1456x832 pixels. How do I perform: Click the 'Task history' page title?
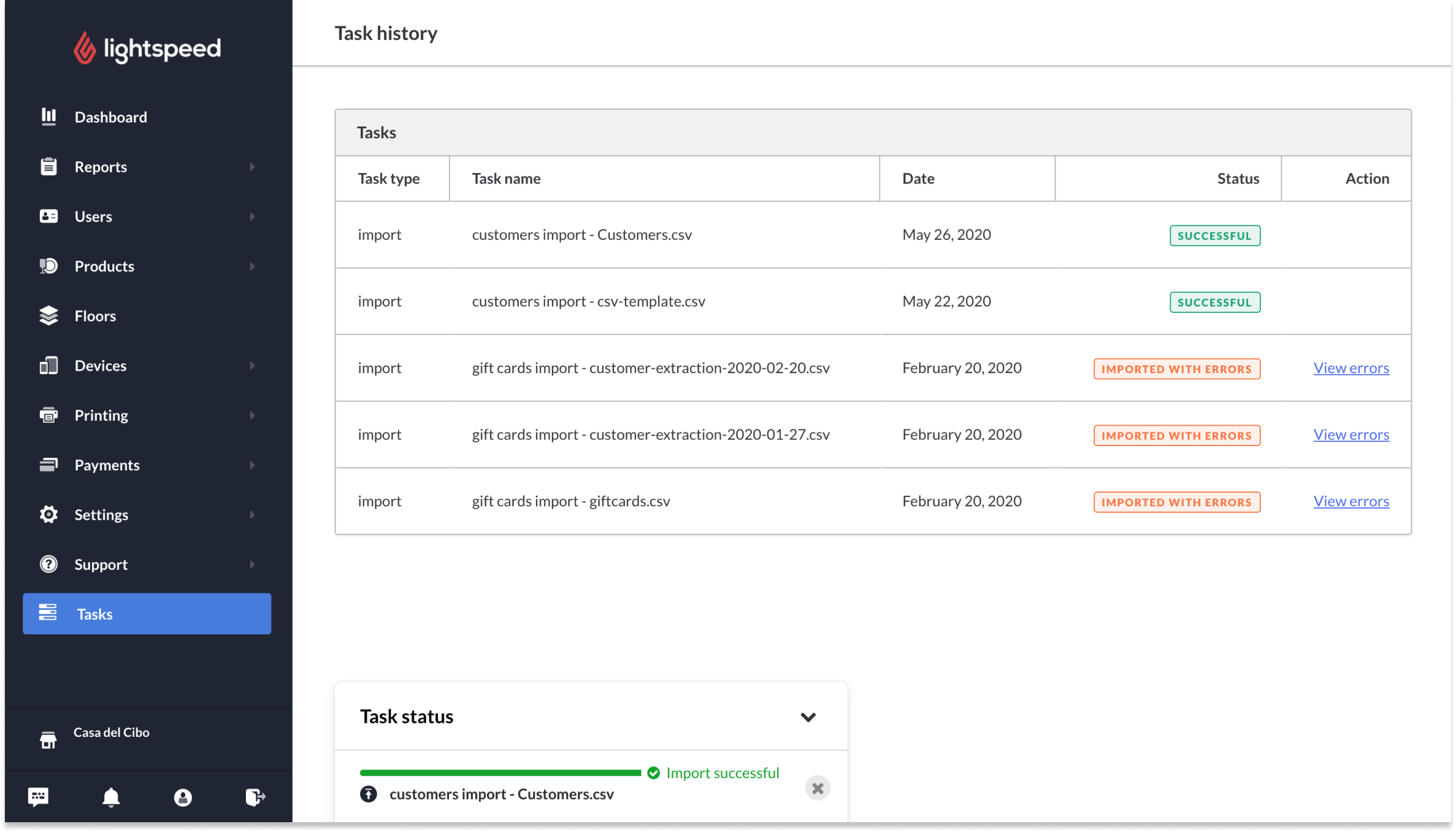pyautogui.click(x=386, y=33)
